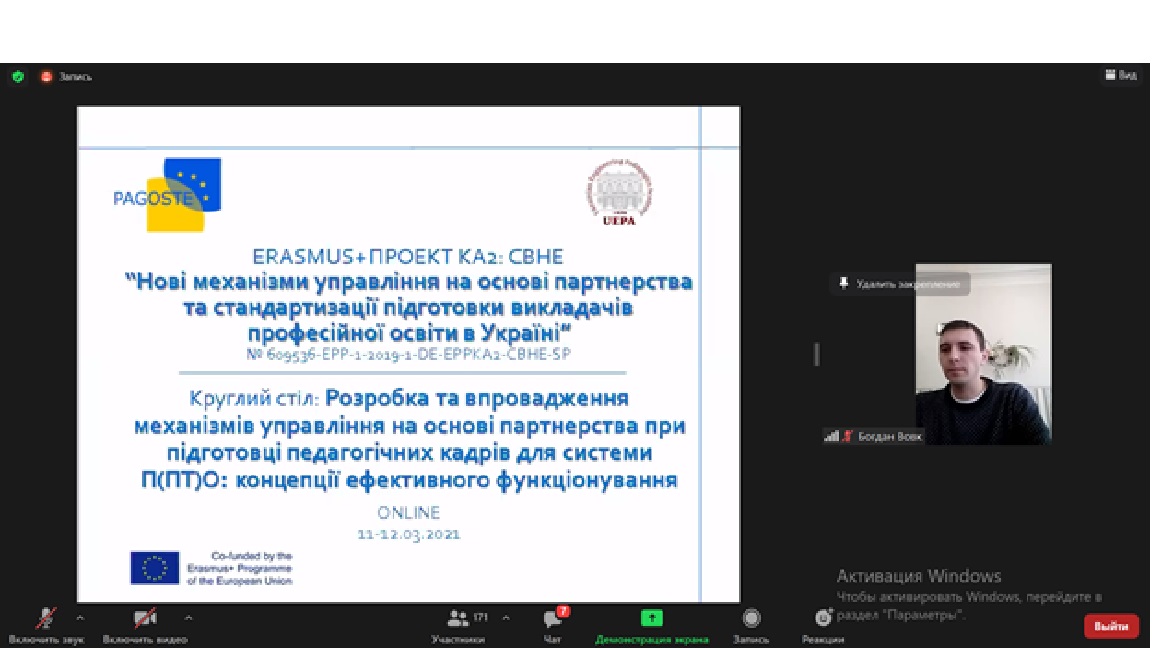
Task: Open the Участники participants panel
Action: click(459, 619)
